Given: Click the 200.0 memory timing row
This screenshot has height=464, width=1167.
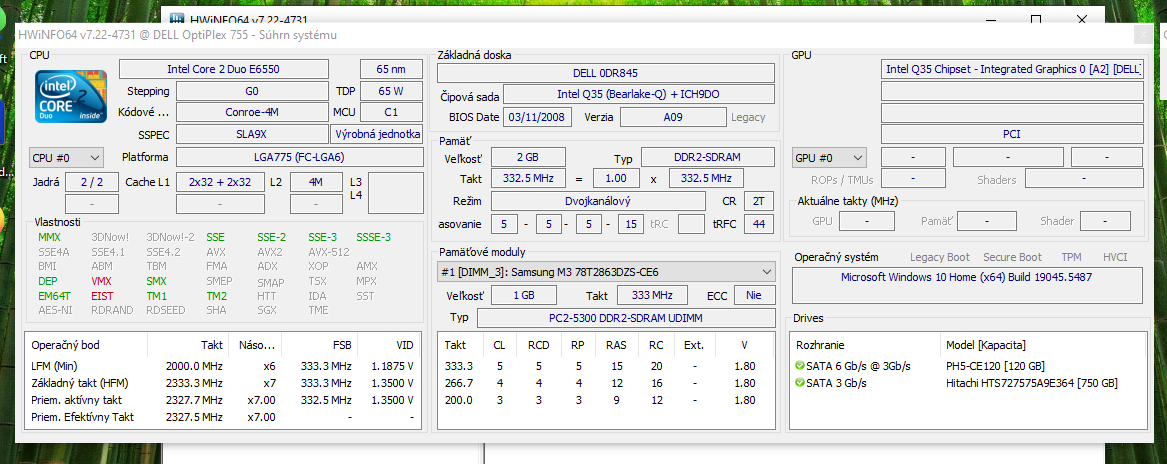Looking at the screenshot, I should point(607,400).
